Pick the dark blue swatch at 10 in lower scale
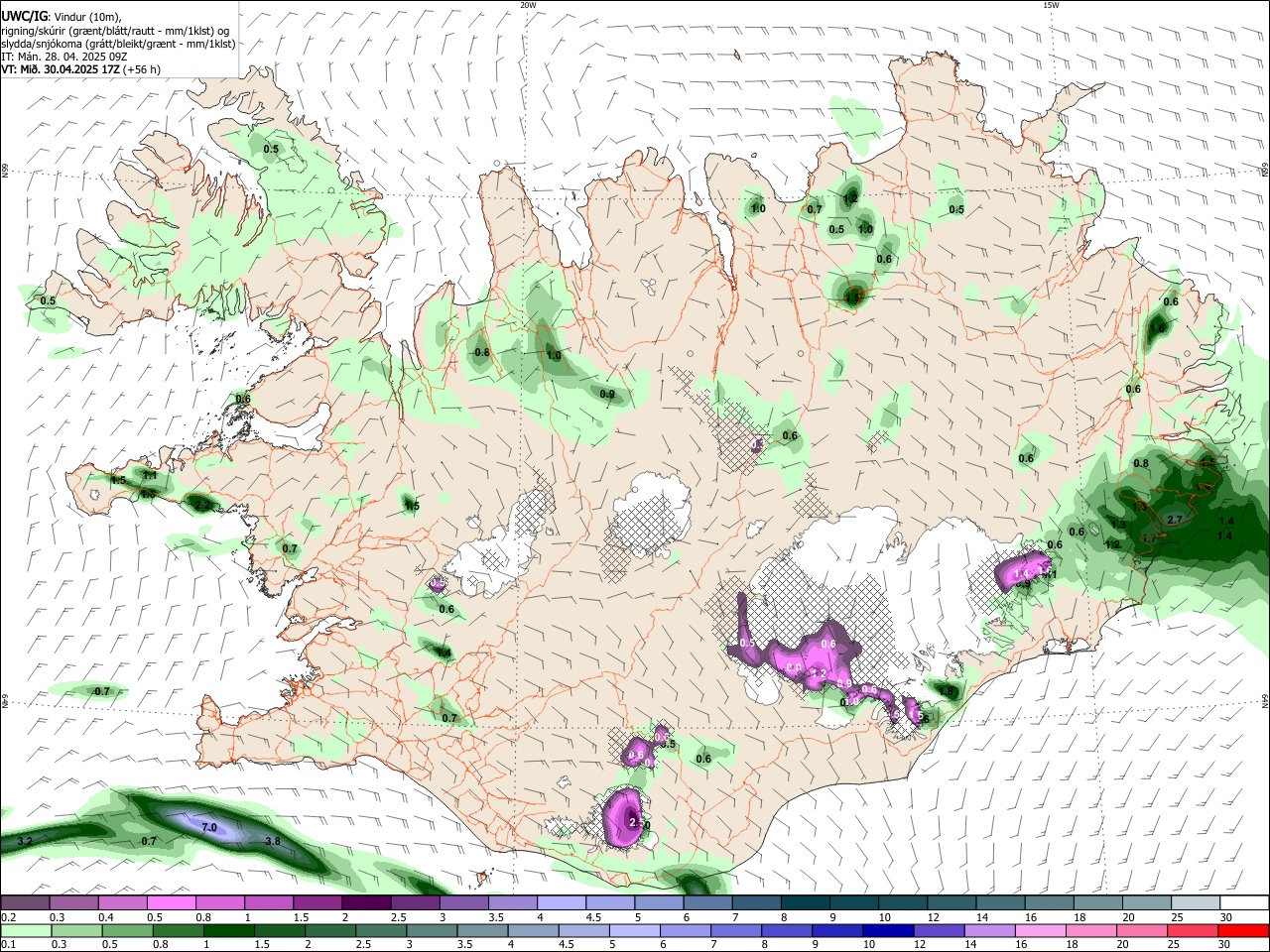The image size is (1270, 952). click(x=886, y=931)
